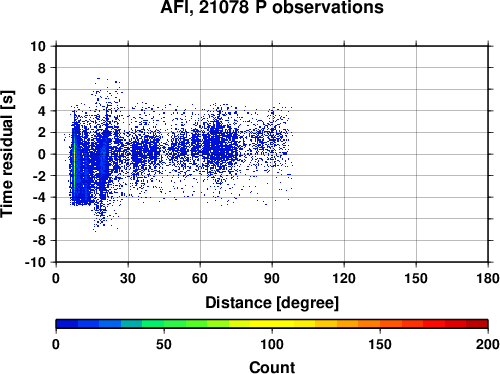Image resolution: width=500 pixels, height=374 pixels.
Task: Pick the dark blue end of the colorbar
Action: coord(67,324)
